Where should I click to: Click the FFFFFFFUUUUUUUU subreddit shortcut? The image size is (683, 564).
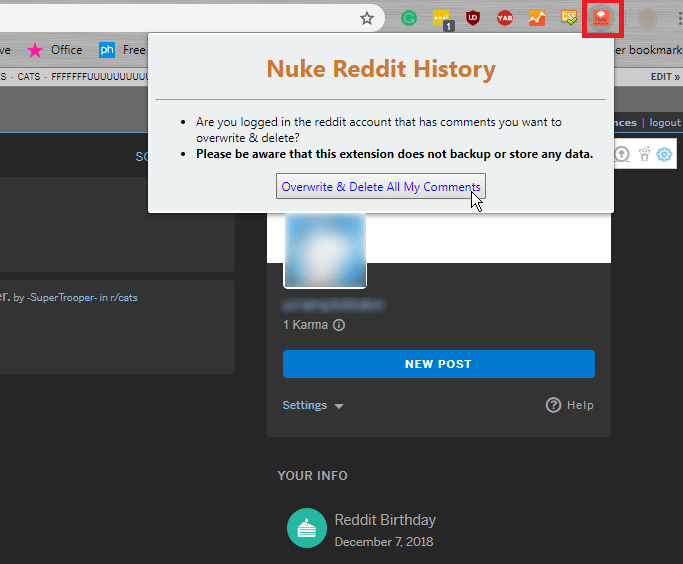point(100,77)
